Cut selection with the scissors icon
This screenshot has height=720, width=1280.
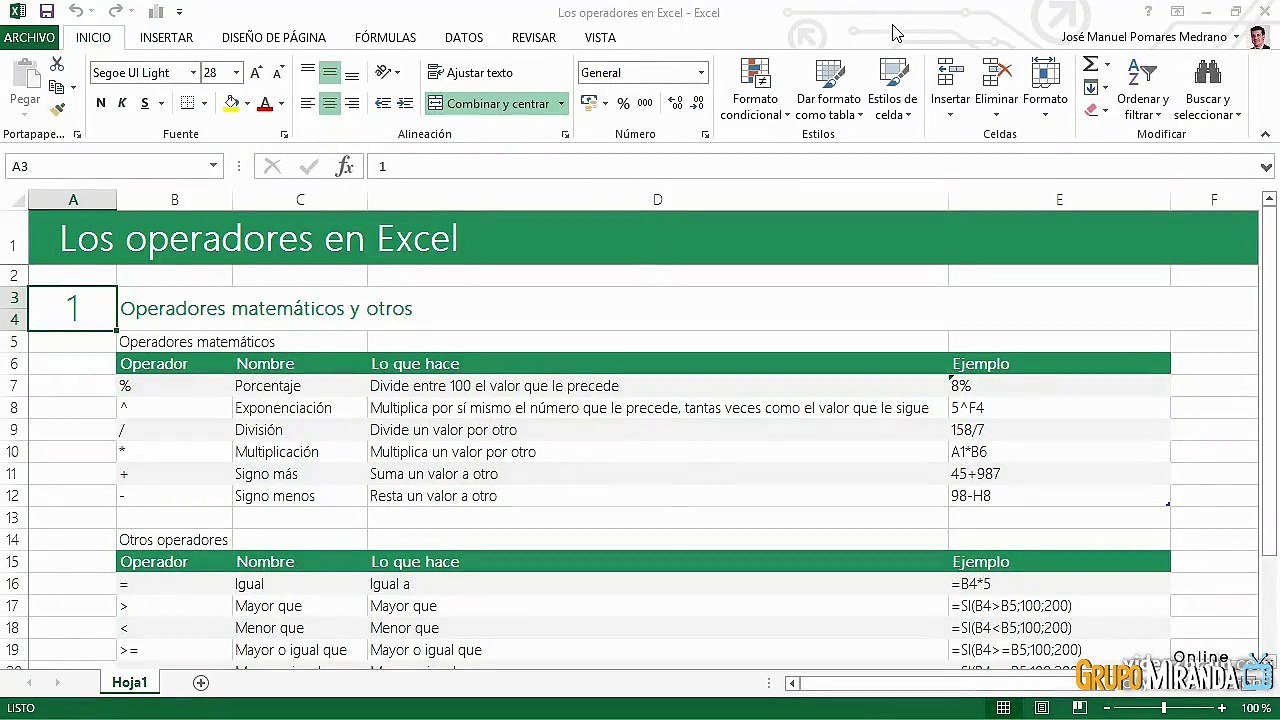point(57,64)
